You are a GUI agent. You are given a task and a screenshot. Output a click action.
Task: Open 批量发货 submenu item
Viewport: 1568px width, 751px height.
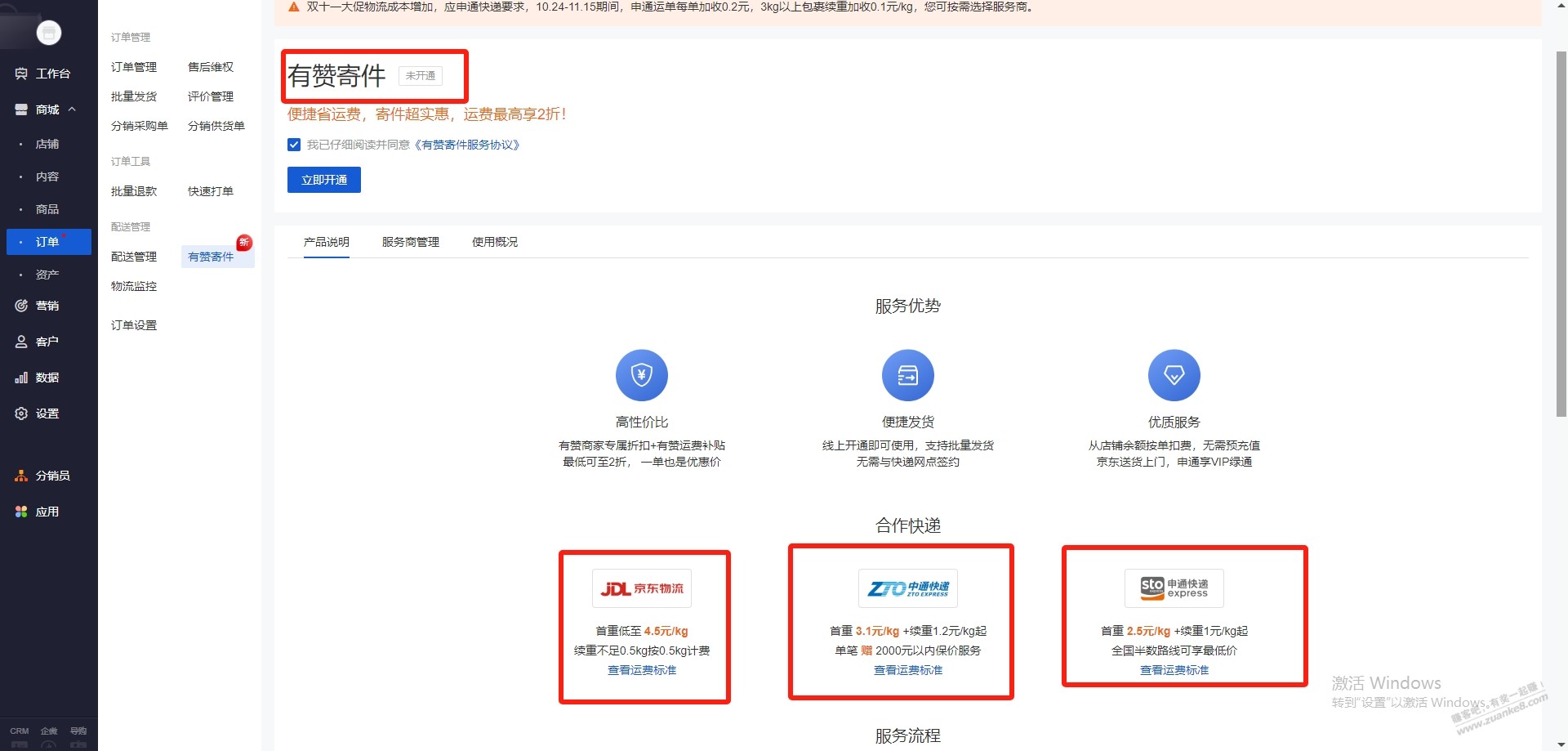pyautogui.click(x=134, y=96)
